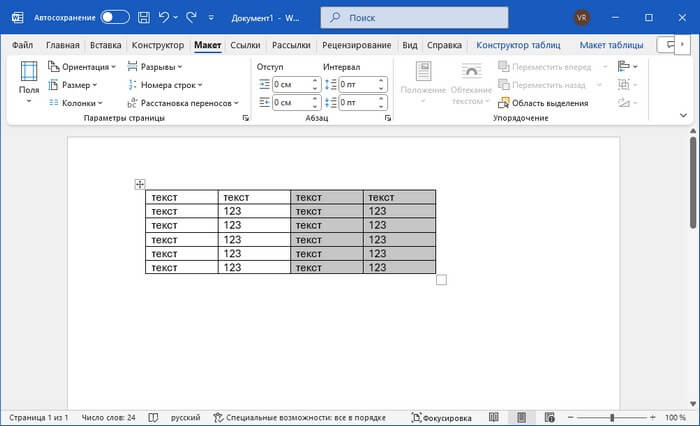Screen dimensions: 700x426
Task: Open the Абзац paragraph settings dialog launcher
Action: point(388,118)
